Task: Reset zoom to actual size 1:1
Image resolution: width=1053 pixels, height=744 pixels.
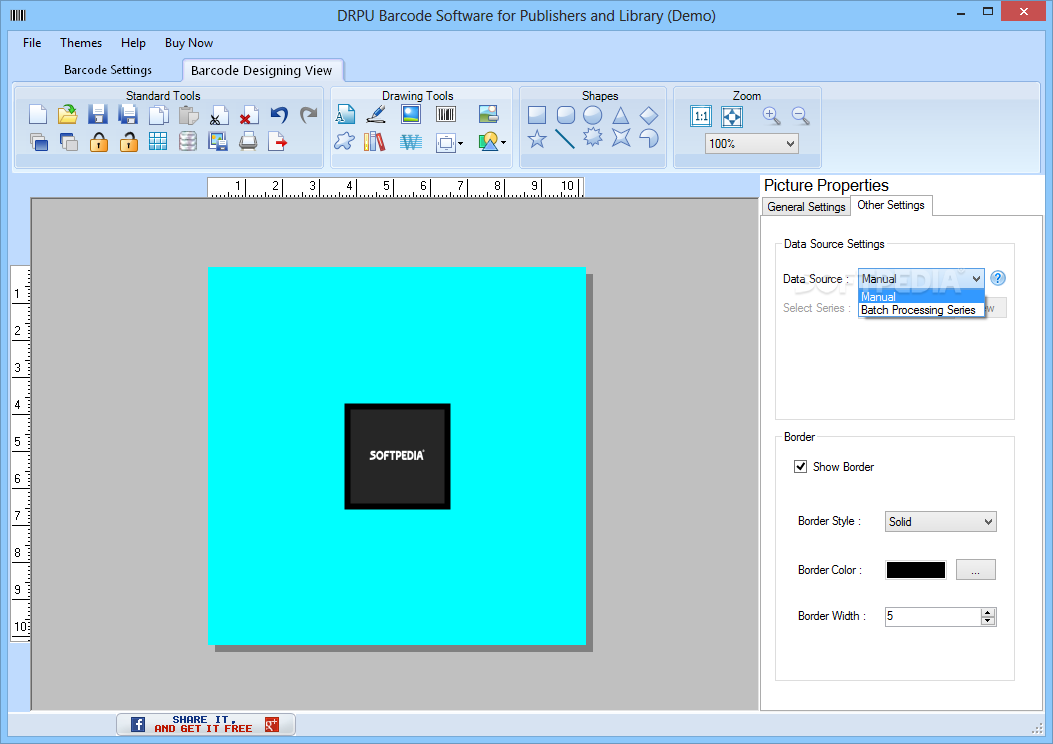Action: point(701,116)
